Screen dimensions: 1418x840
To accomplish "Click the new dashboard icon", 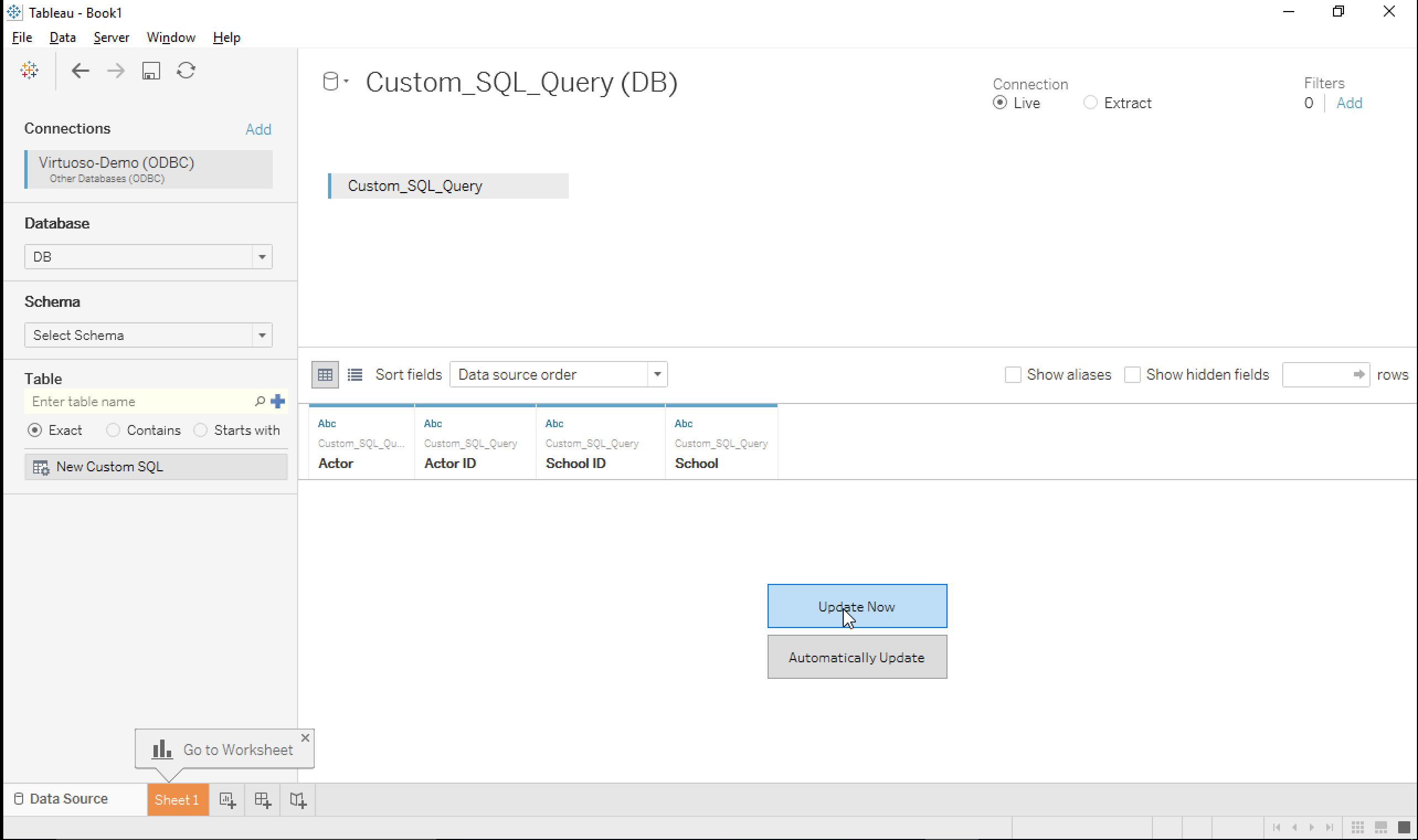I will [262, 800].
